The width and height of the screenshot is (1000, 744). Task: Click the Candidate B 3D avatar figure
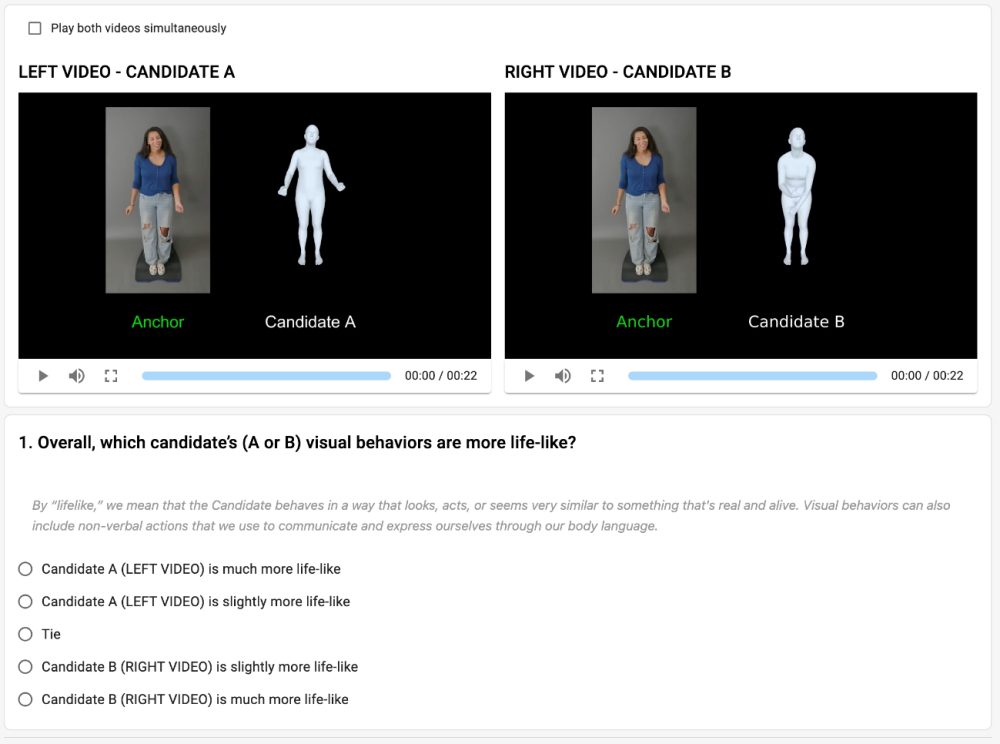point(797,196)
